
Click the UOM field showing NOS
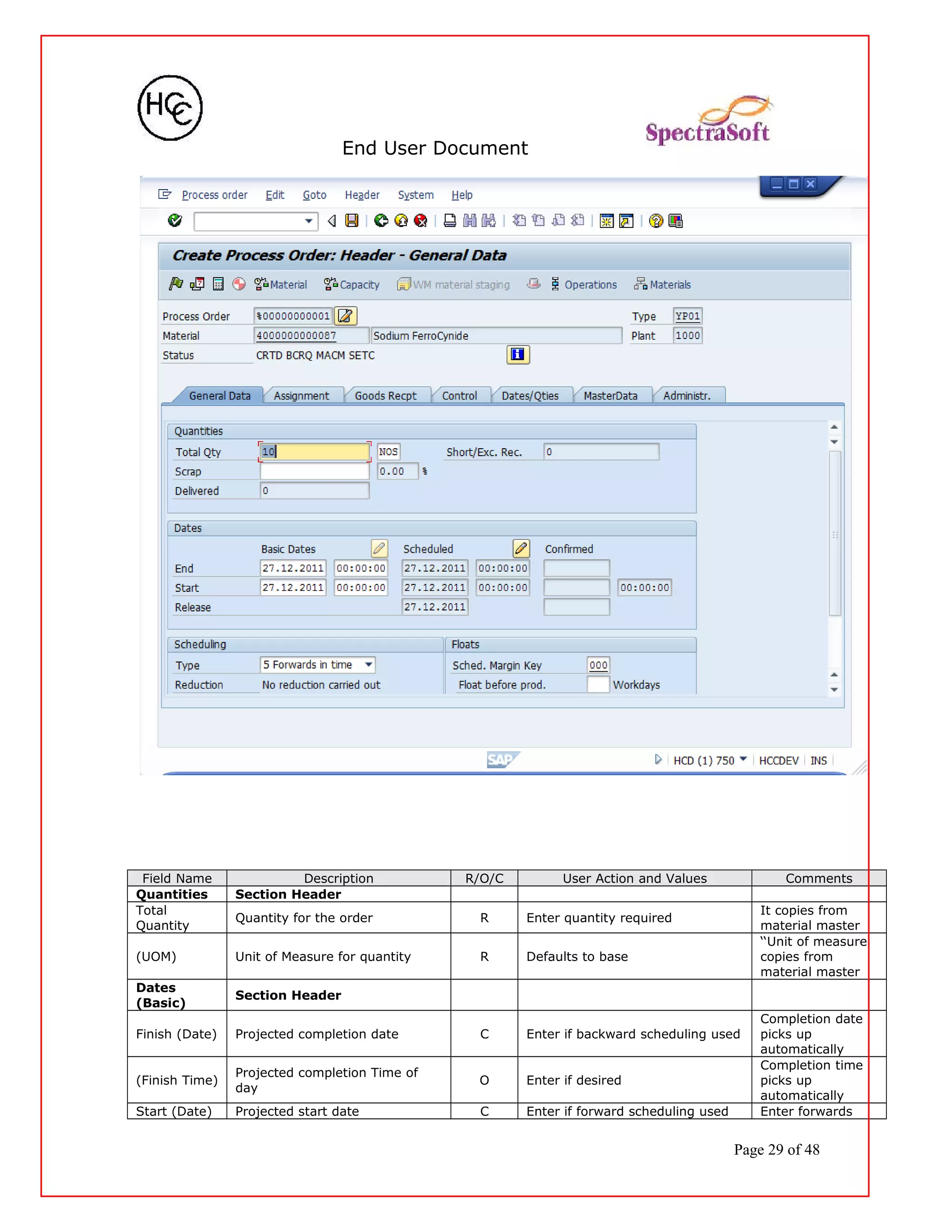(x=389, y=452)
